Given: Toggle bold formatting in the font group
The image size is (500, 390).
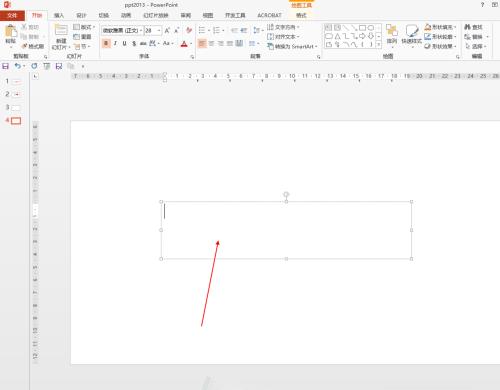Looking at the screenshot, I should coord(106,43).
